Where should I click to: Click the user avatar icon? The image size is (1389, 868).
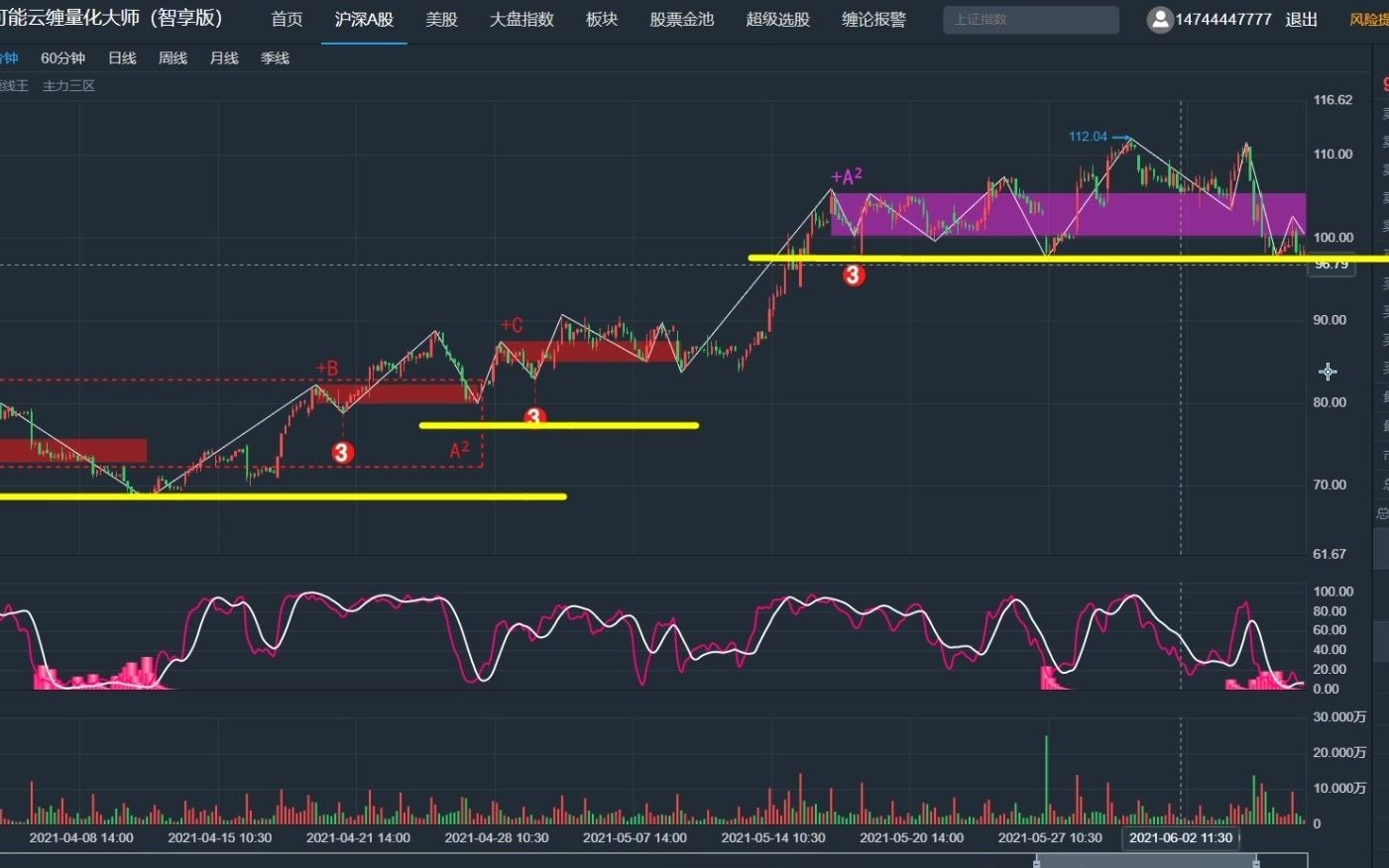[1159, 19]
